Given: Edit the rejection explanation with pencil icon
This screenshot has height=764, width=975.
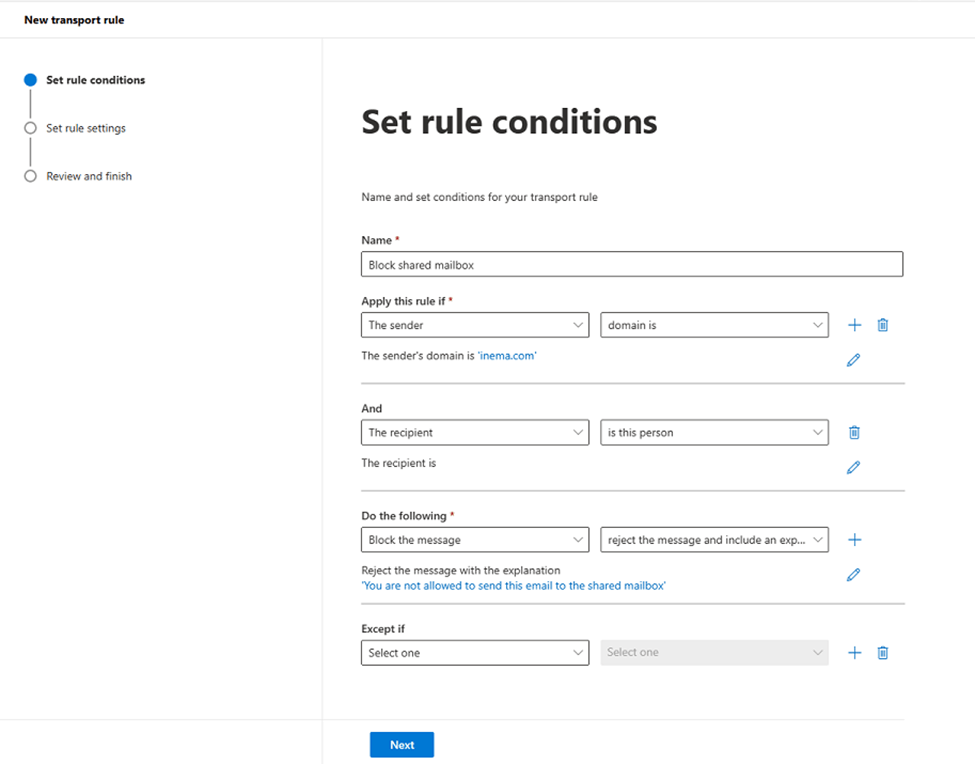Looking at the screenshot, I should click(x=853, y=575).
